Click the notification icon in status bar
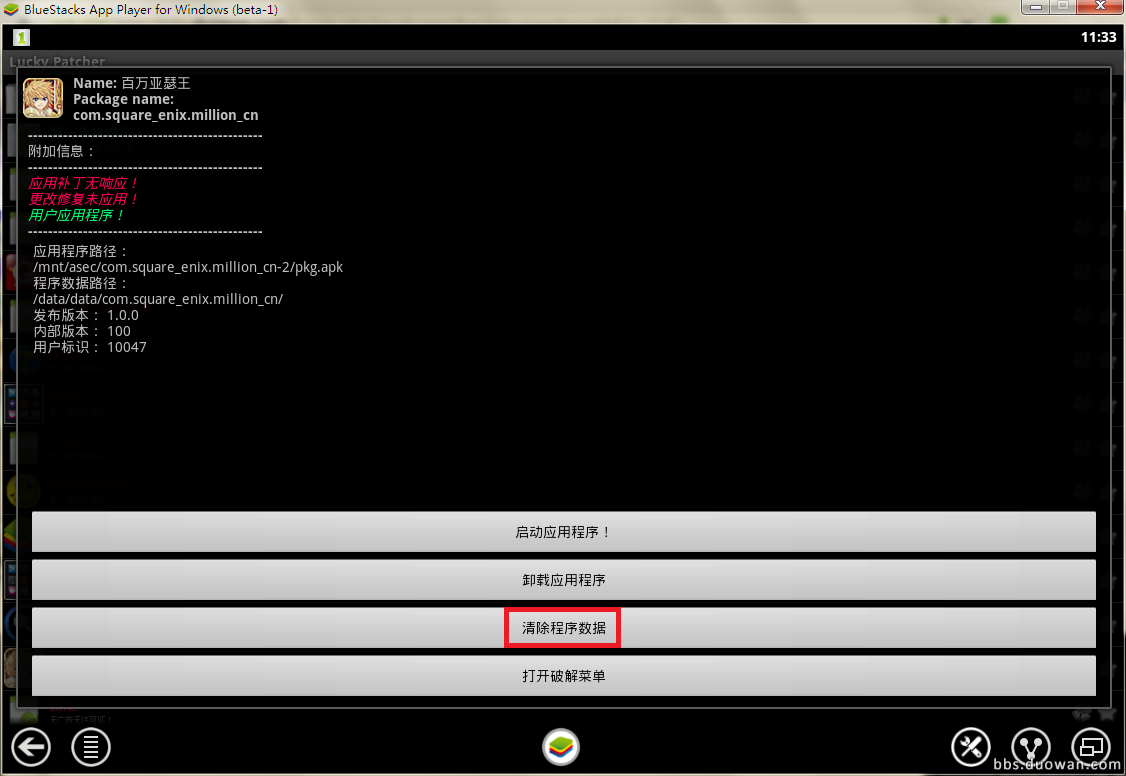The image size is (1126, 776). 22,37
